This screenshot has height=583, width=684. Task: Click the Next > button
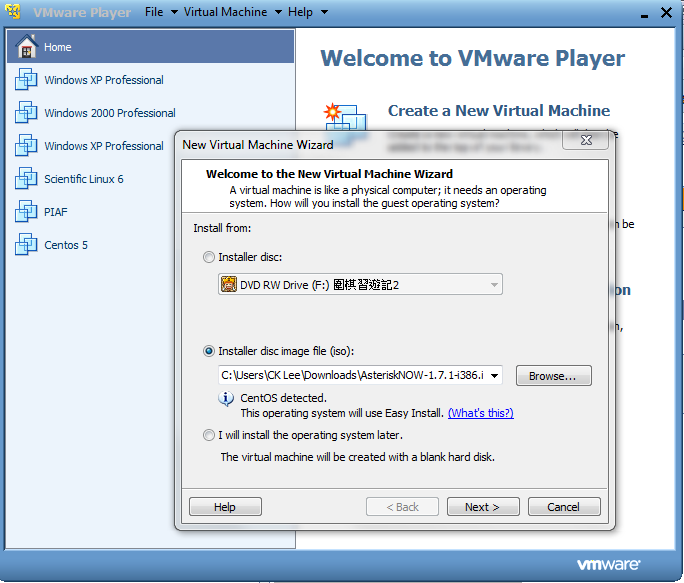483,507
